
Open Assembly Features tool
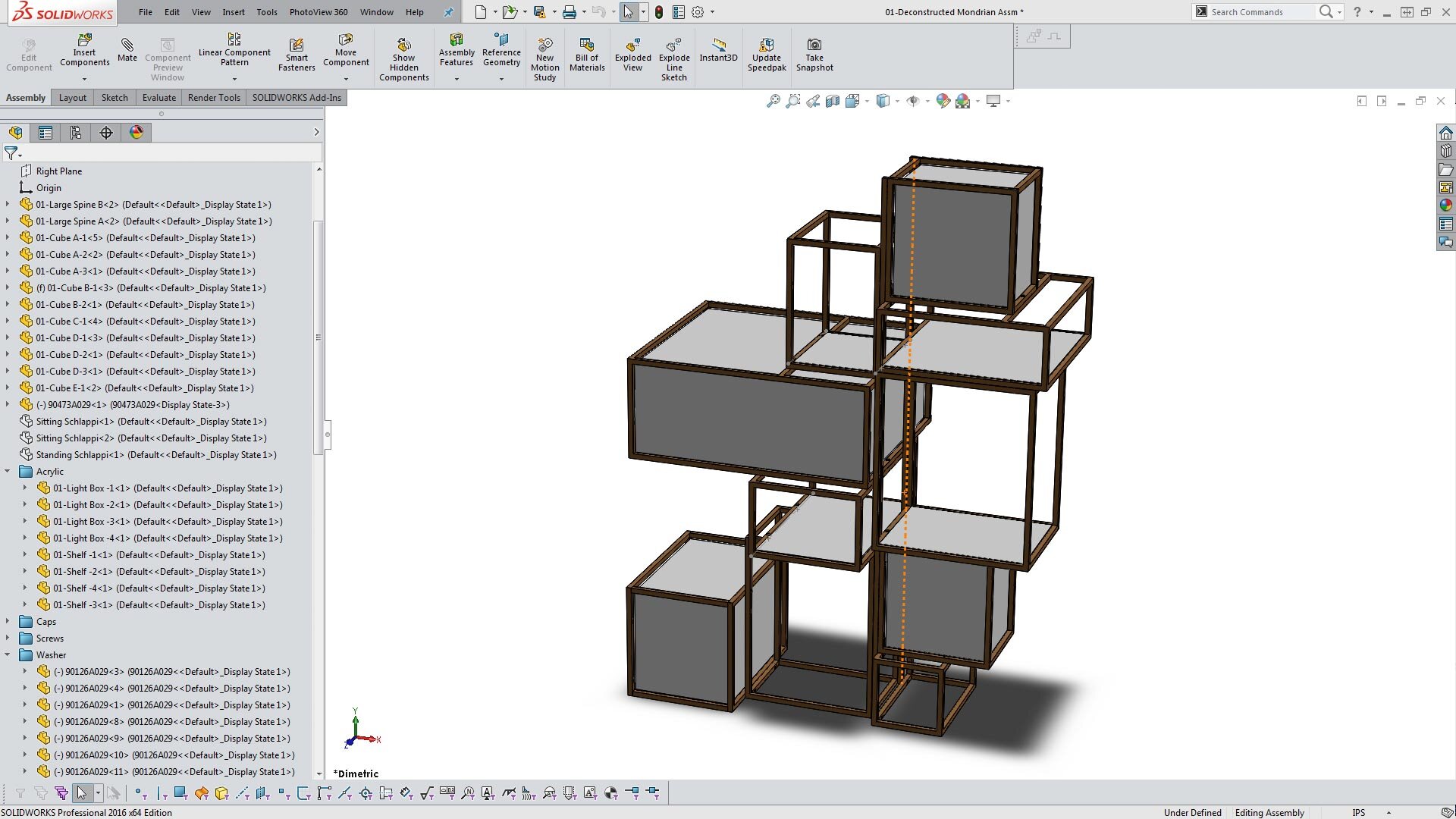pyautogui.click(x=457, y=50)
